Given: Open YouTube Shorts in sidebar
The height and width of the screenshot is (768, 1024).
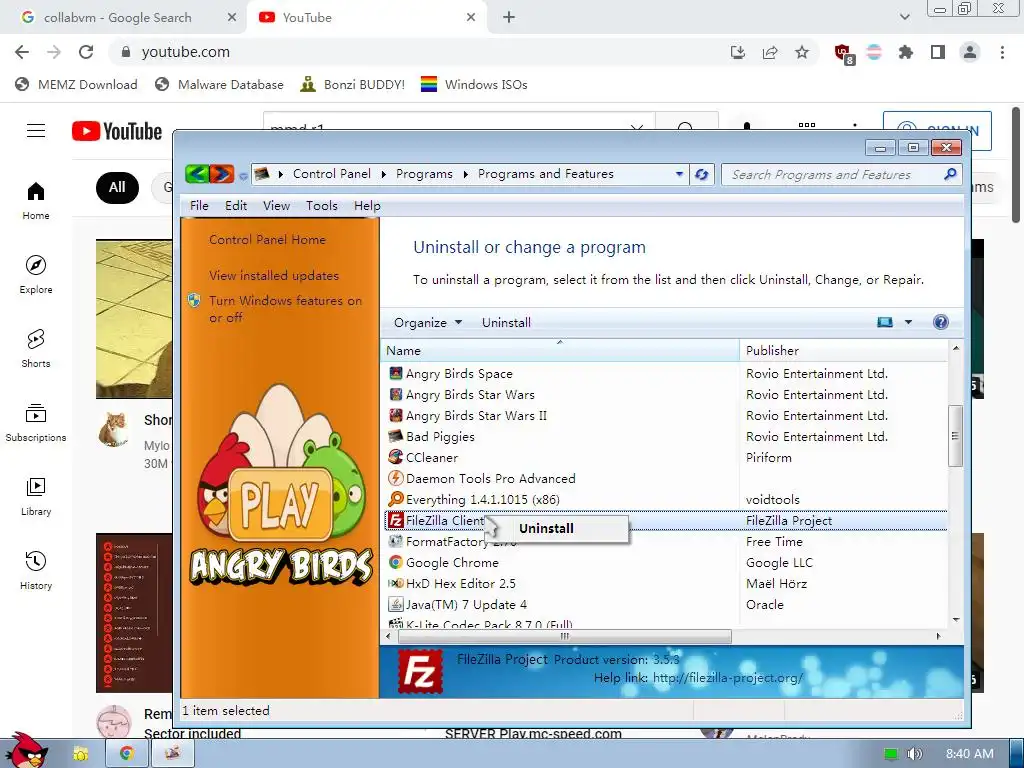Looking at the screenshot, I should point(36,348).
